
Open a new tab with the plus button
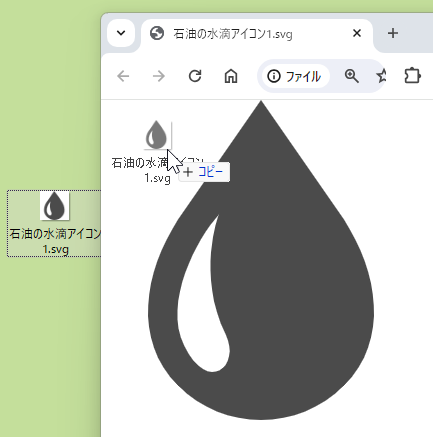393,33
